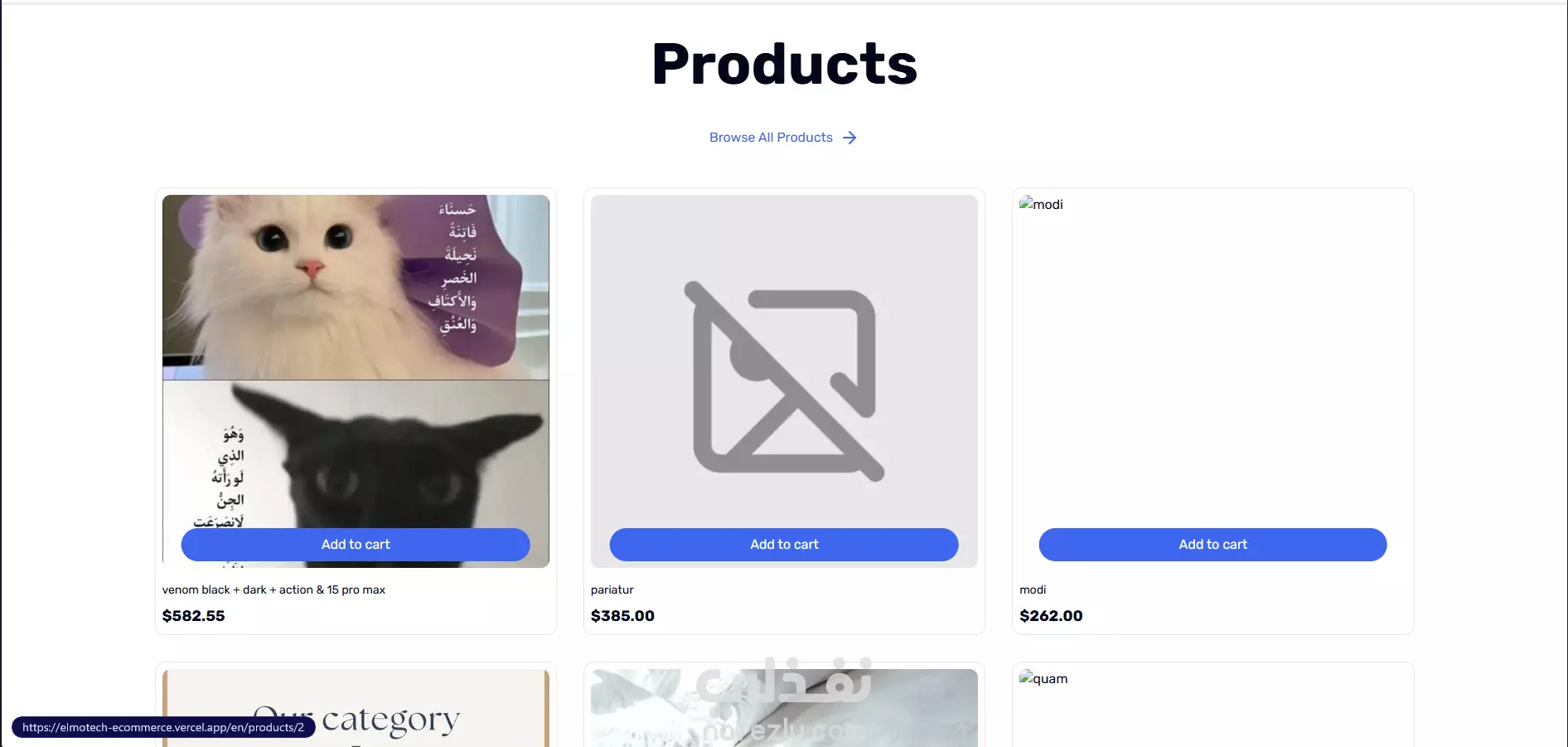Viewport: 1568px width, 747px height.
Task: Click the no-image placeholder icon for pariatur
Action: click(784, 381)
